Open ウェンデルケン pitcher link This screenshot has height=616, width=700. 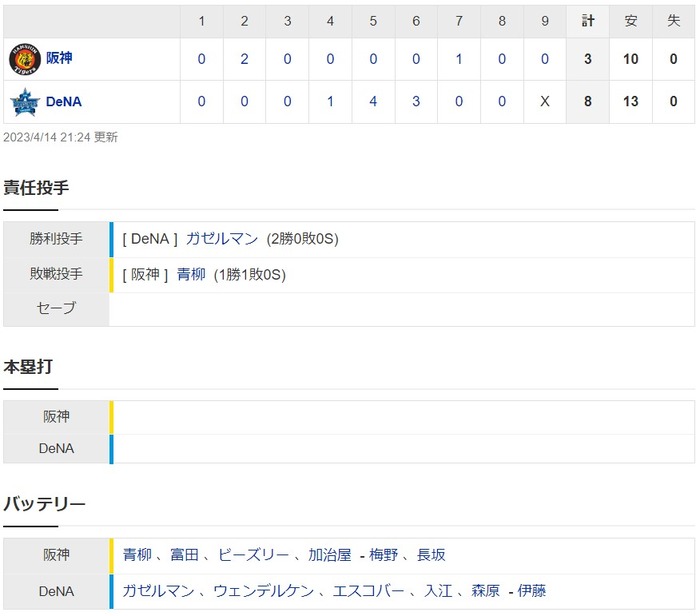point(264,591)
